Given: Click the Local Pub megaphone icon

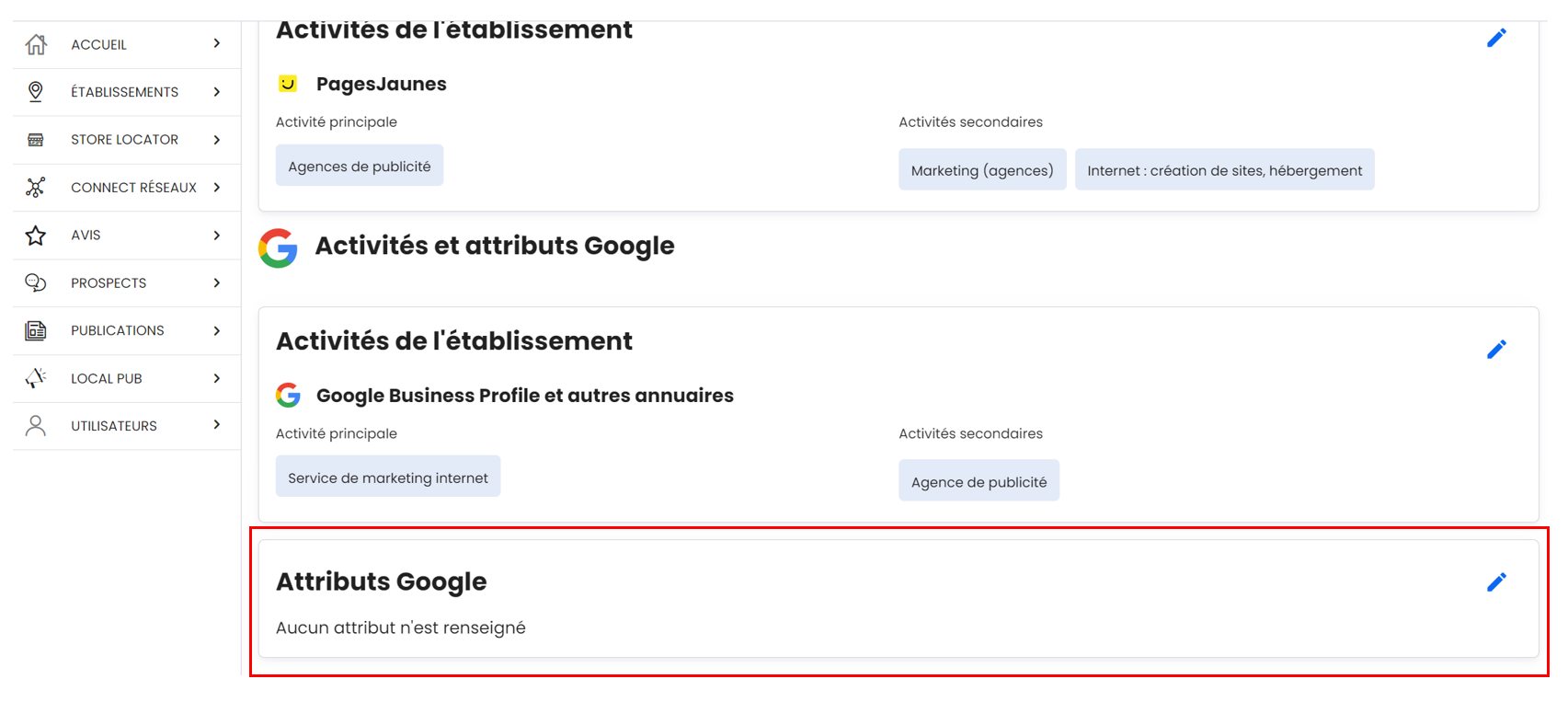Looking at the screenshot, I should pyautogui.click(x=36, y=378).
